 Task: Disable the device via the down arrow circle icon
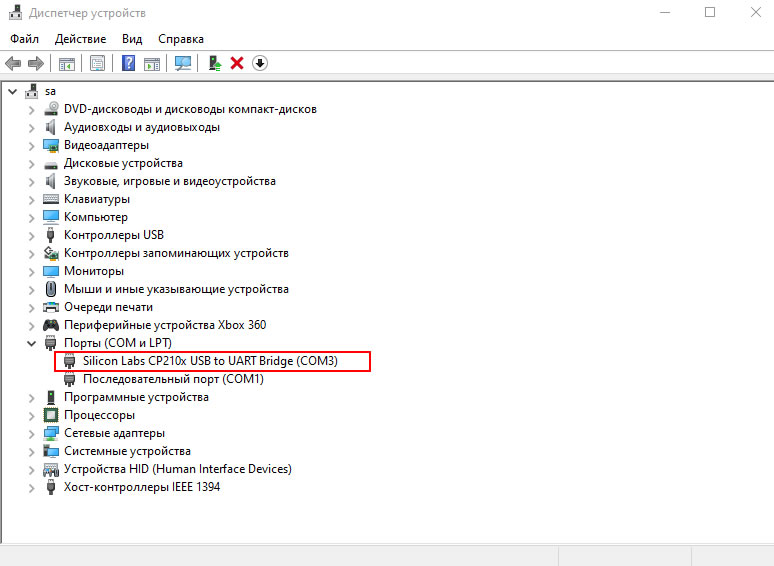(260, 63)
